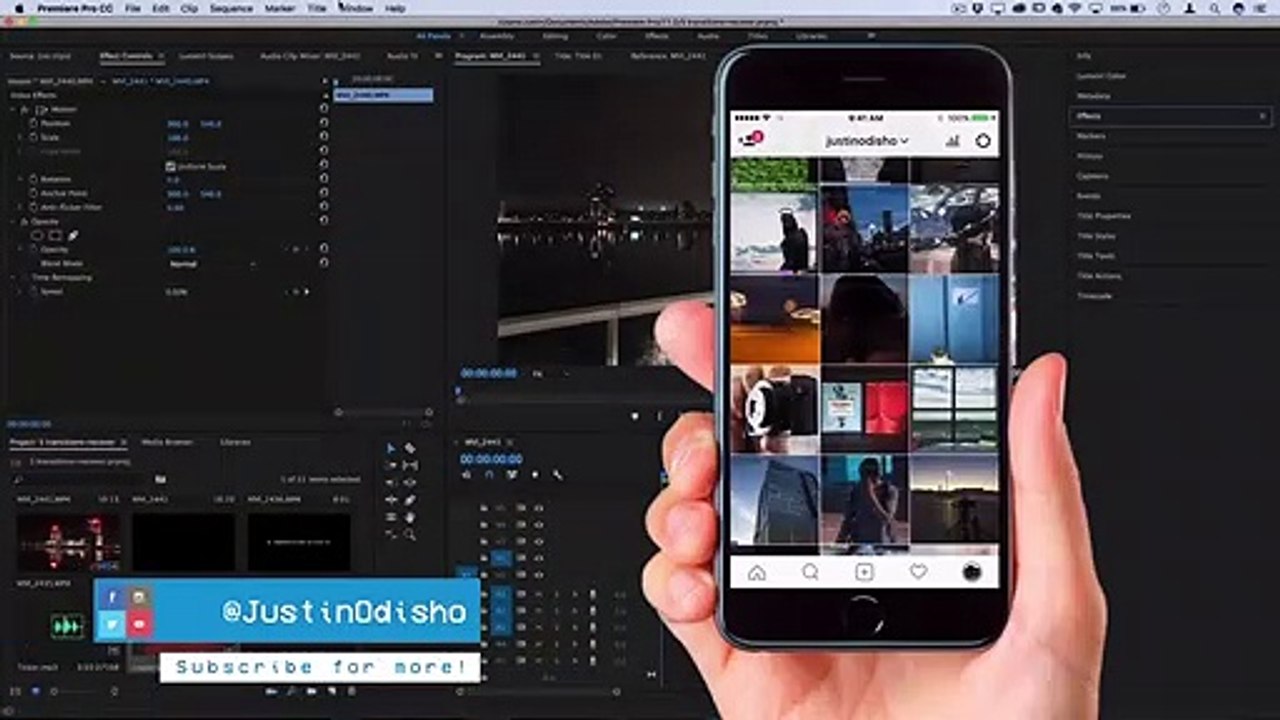
Task: Open the Markers panel on the right
Action: click(x=1091, y=136)
